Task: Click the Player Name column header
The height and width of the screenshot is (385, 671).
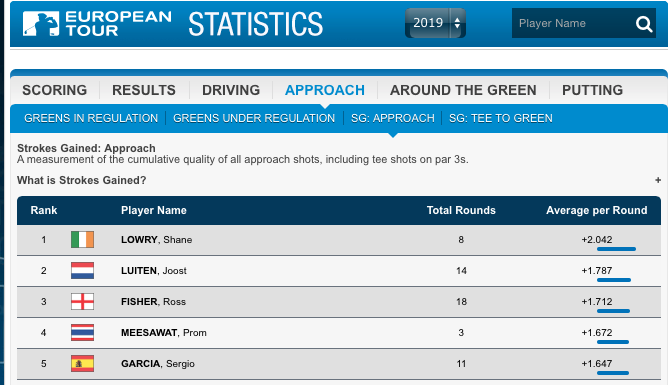Action: 154,210
